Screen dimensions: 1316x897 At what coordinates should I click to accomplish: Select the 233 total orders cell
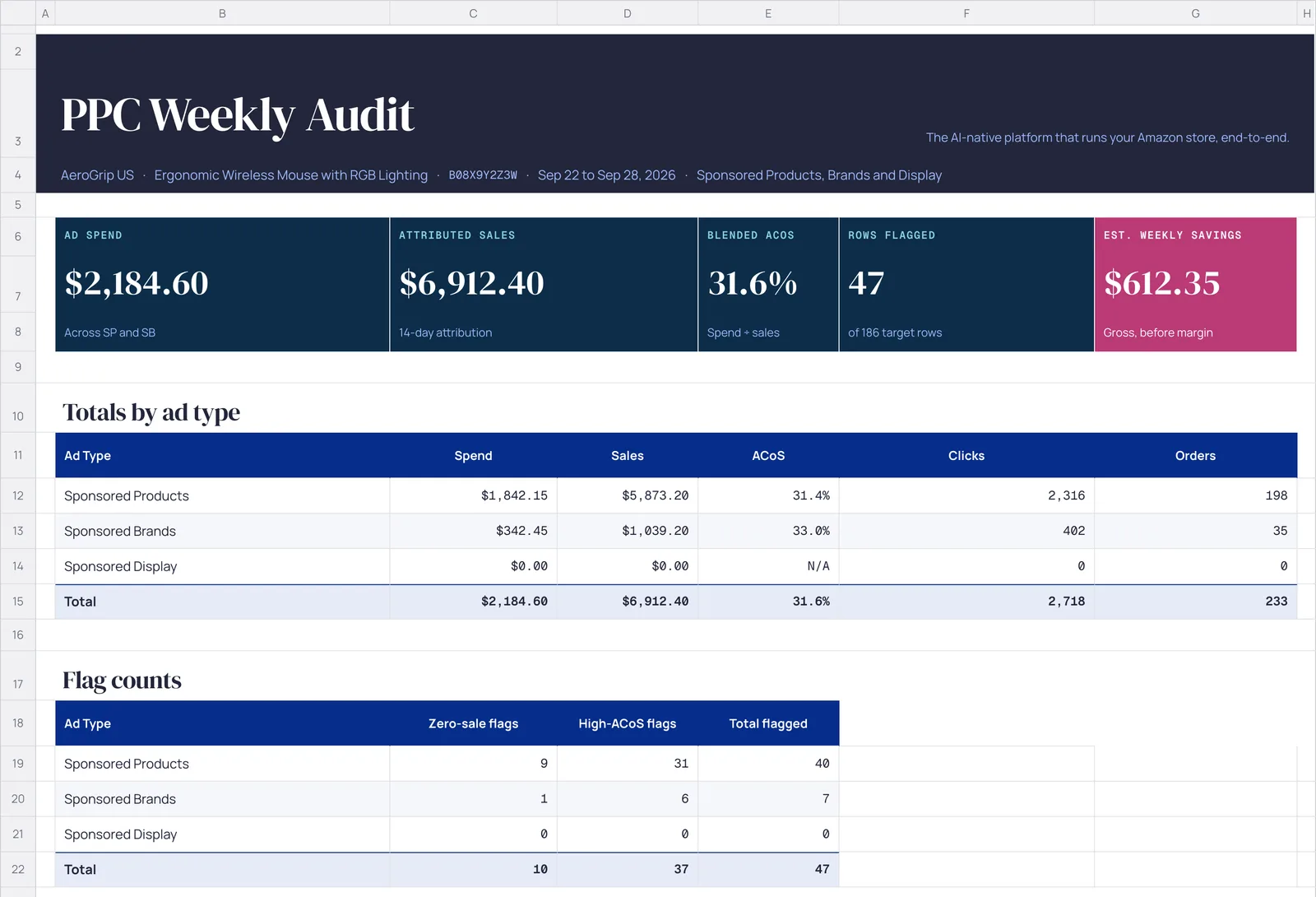pos(1195,602)
